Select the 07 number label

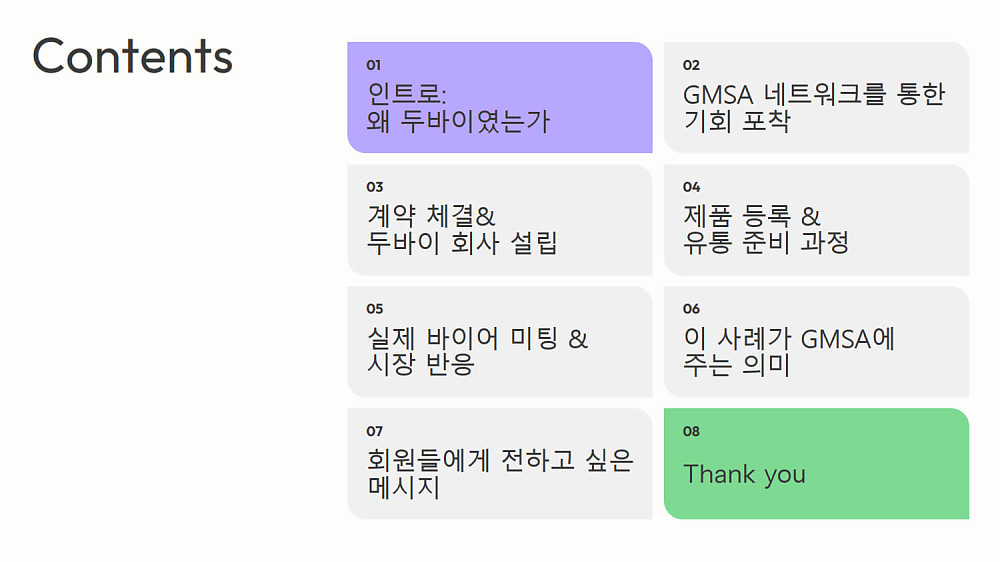click(x=375, y=431)
